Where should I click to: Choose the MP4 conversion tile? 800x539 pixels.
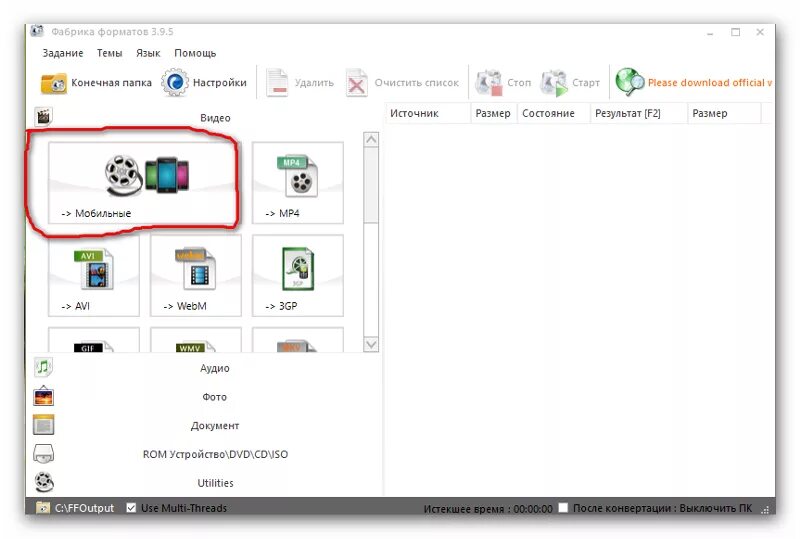297,183
